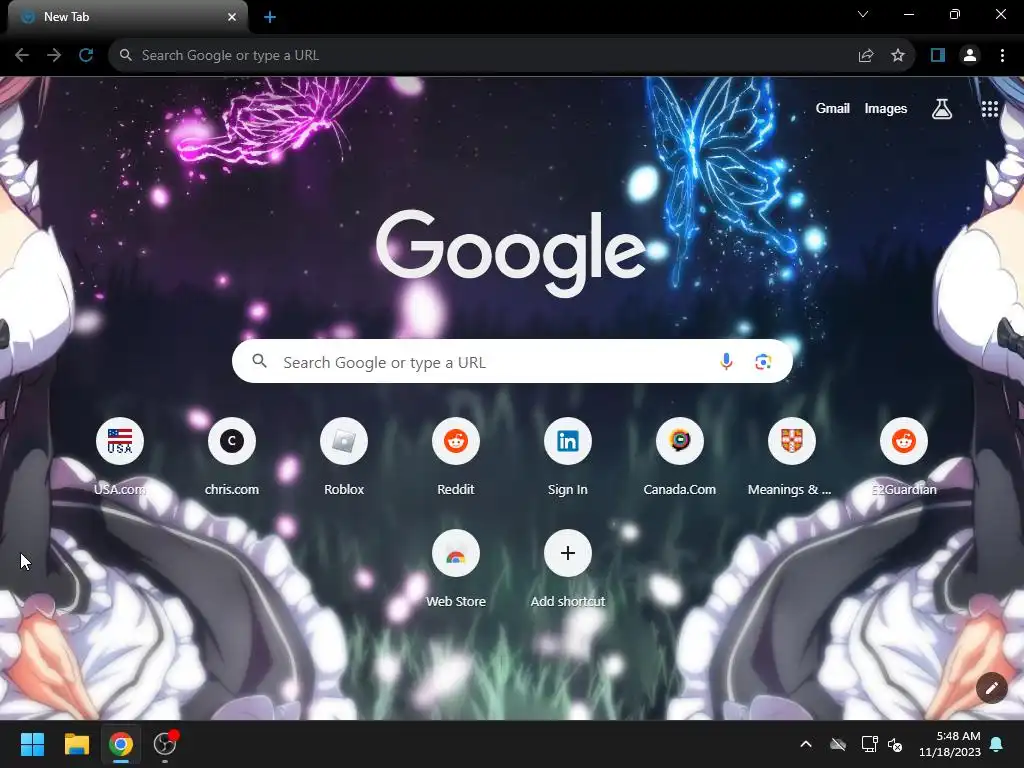Open Google Images link
The image size is (1024, 768).
click(886, 108)
